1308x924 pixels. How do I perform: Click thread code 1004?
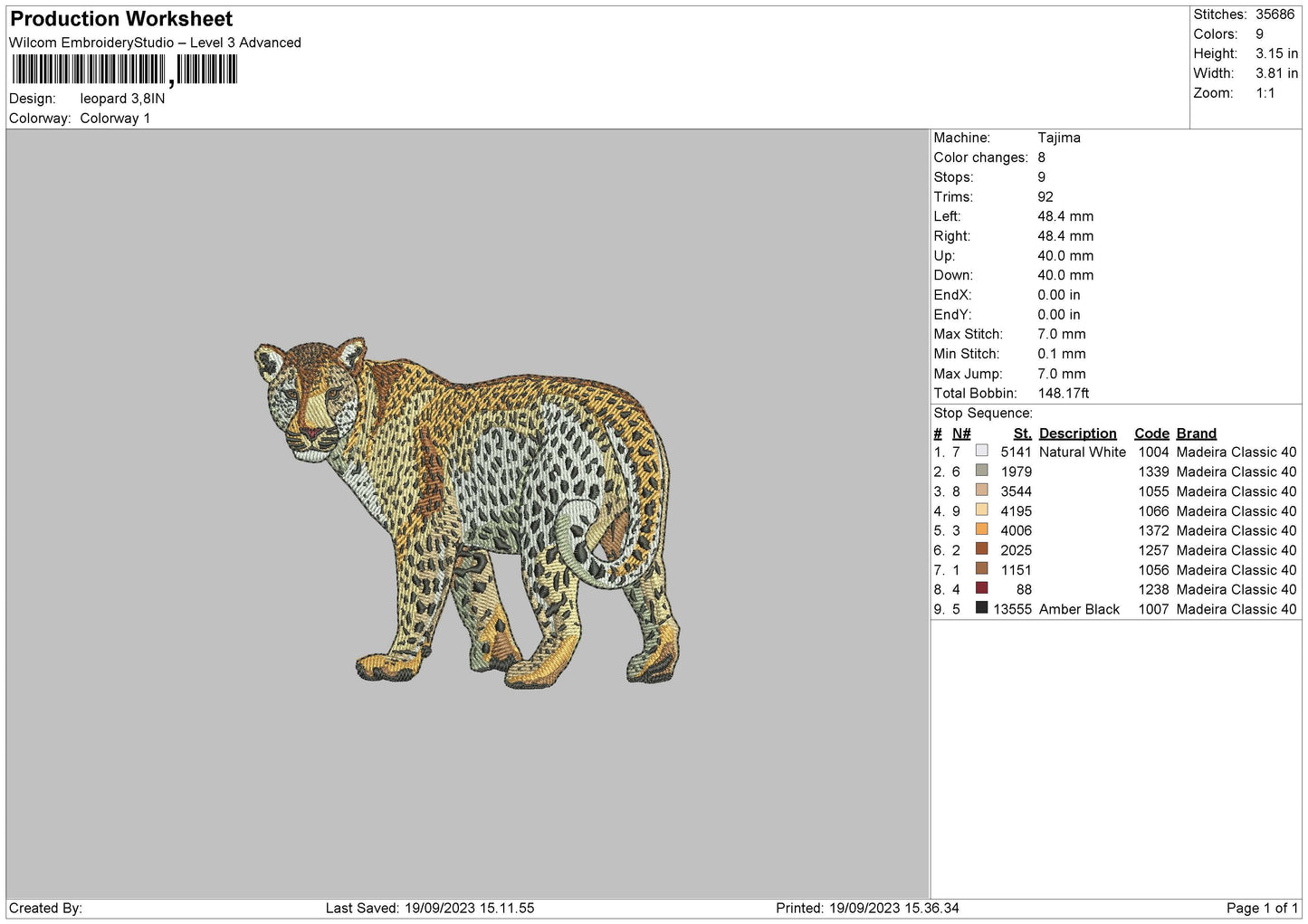1154,452
